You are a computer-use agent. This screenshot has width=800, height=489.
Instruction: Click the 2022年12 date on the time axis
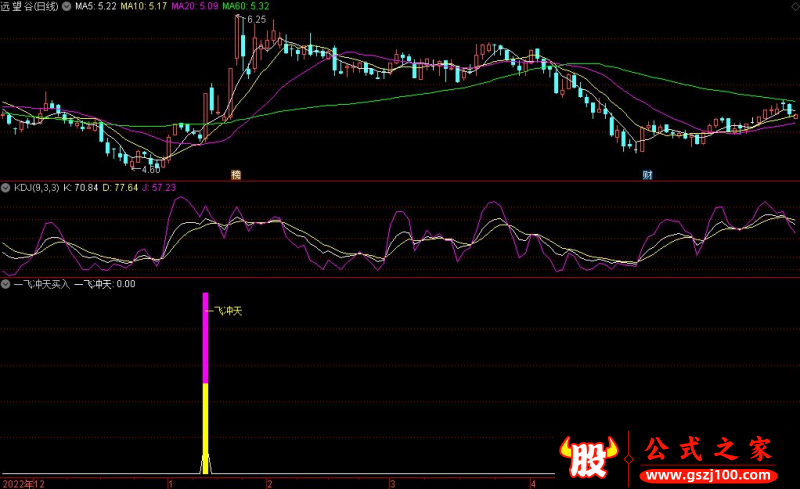[x=22, y=483]
